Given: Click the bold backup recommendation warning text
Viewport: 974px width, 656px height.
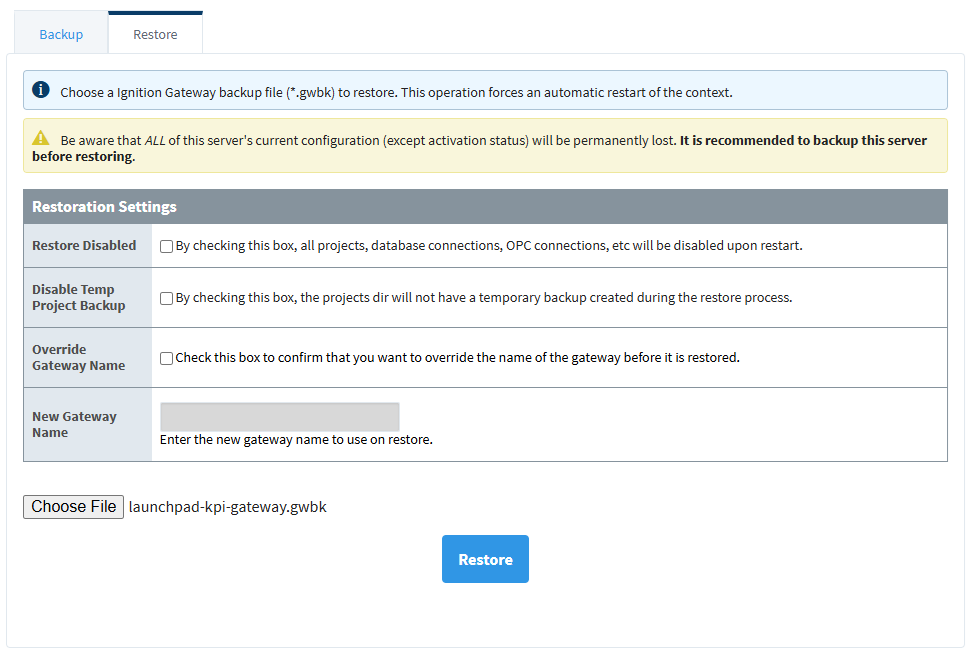Looking at the screenshot, I should 802,141.
